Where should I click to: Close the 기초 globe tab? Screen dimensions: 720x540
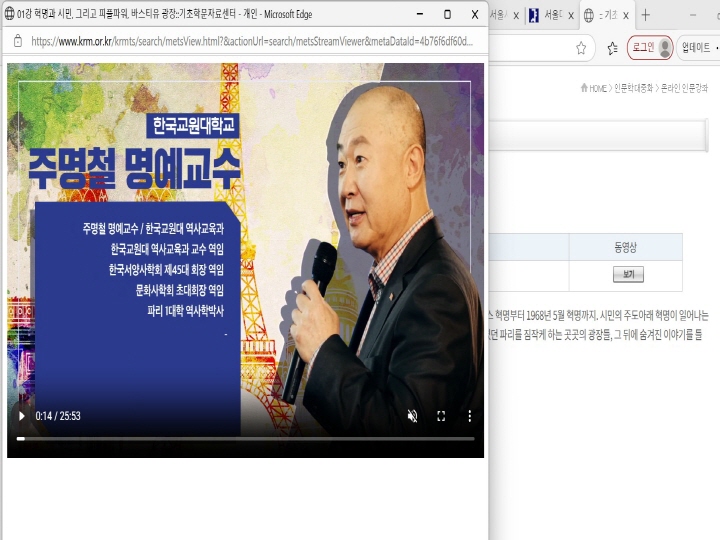coord(626,15)
